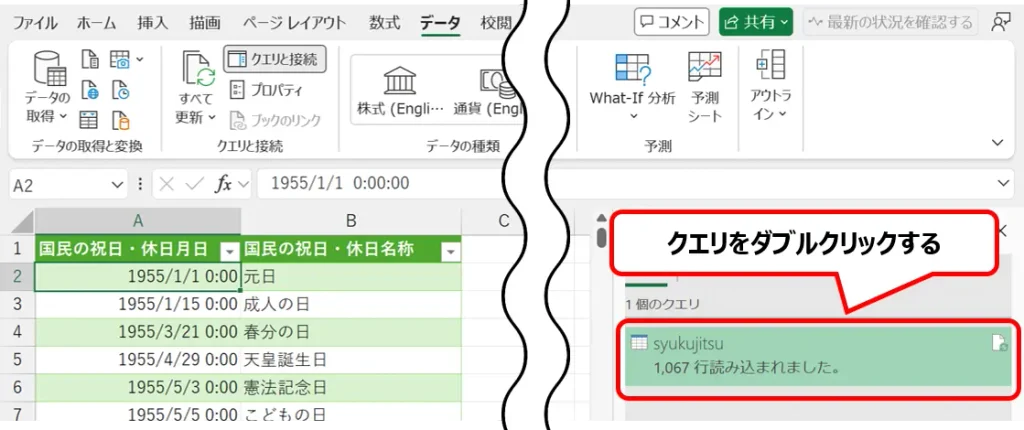Expand the 共有 dropdown arrow
Image resolution: width=1024 pixels, height=430 pixels.
coord(784,22)
